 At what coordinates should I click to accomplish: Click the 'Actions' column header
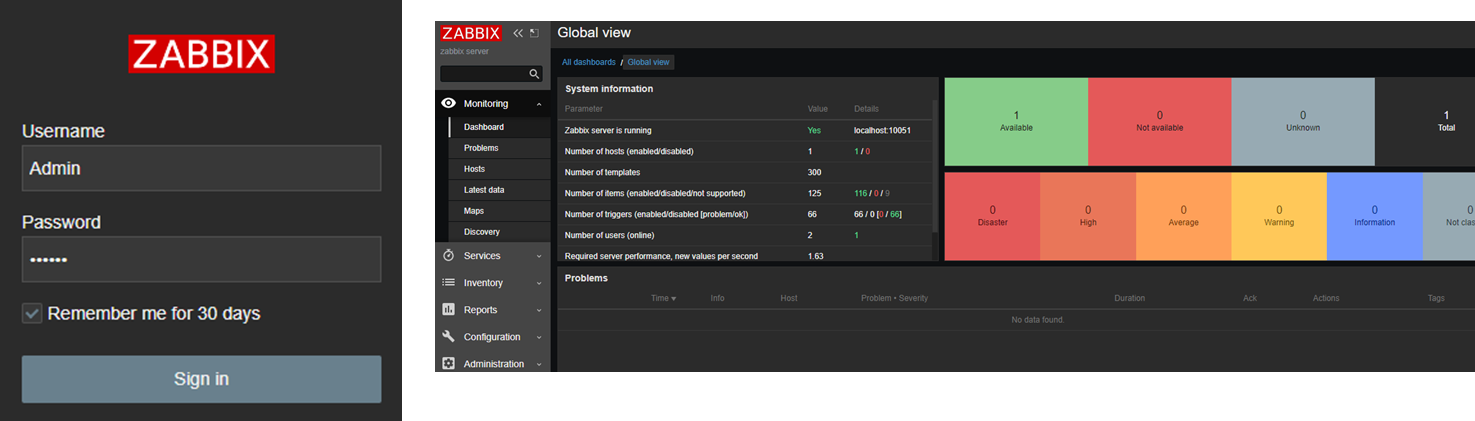1326,298
